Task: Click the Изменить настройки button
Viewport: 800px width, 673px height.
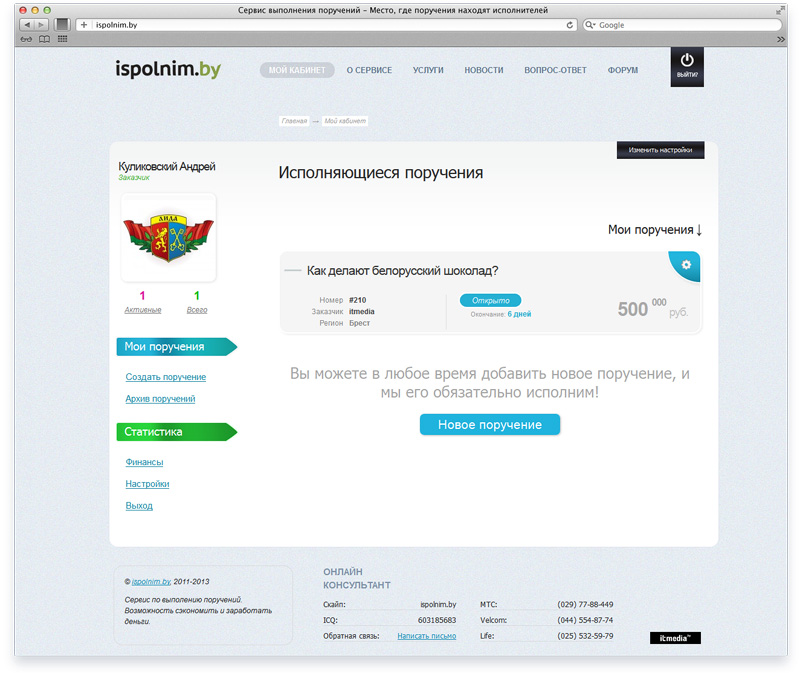Action: pos(660,150)
